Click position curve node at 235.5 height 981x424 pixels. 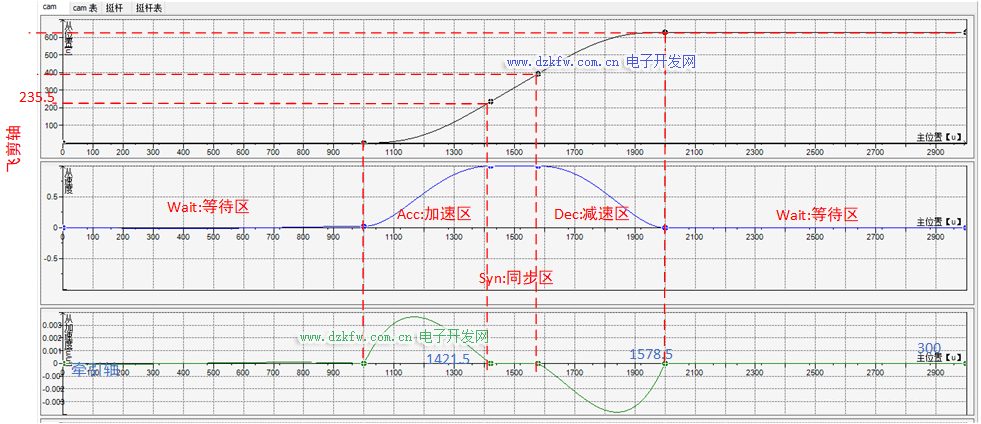click(490, 102)
